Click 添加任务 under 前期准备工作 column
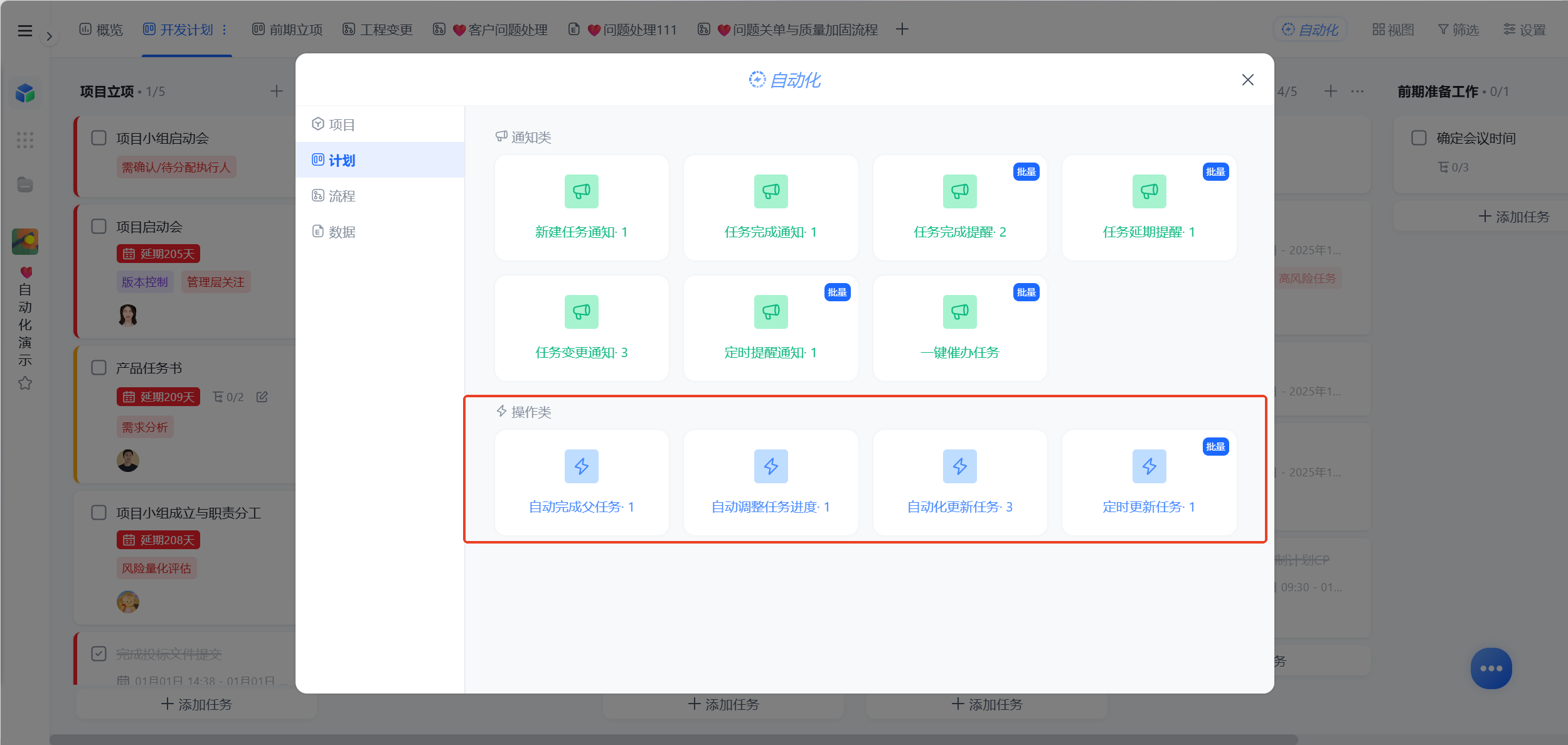The height and width of the screenshot is (745, 1568). [x=1514, y=217]
